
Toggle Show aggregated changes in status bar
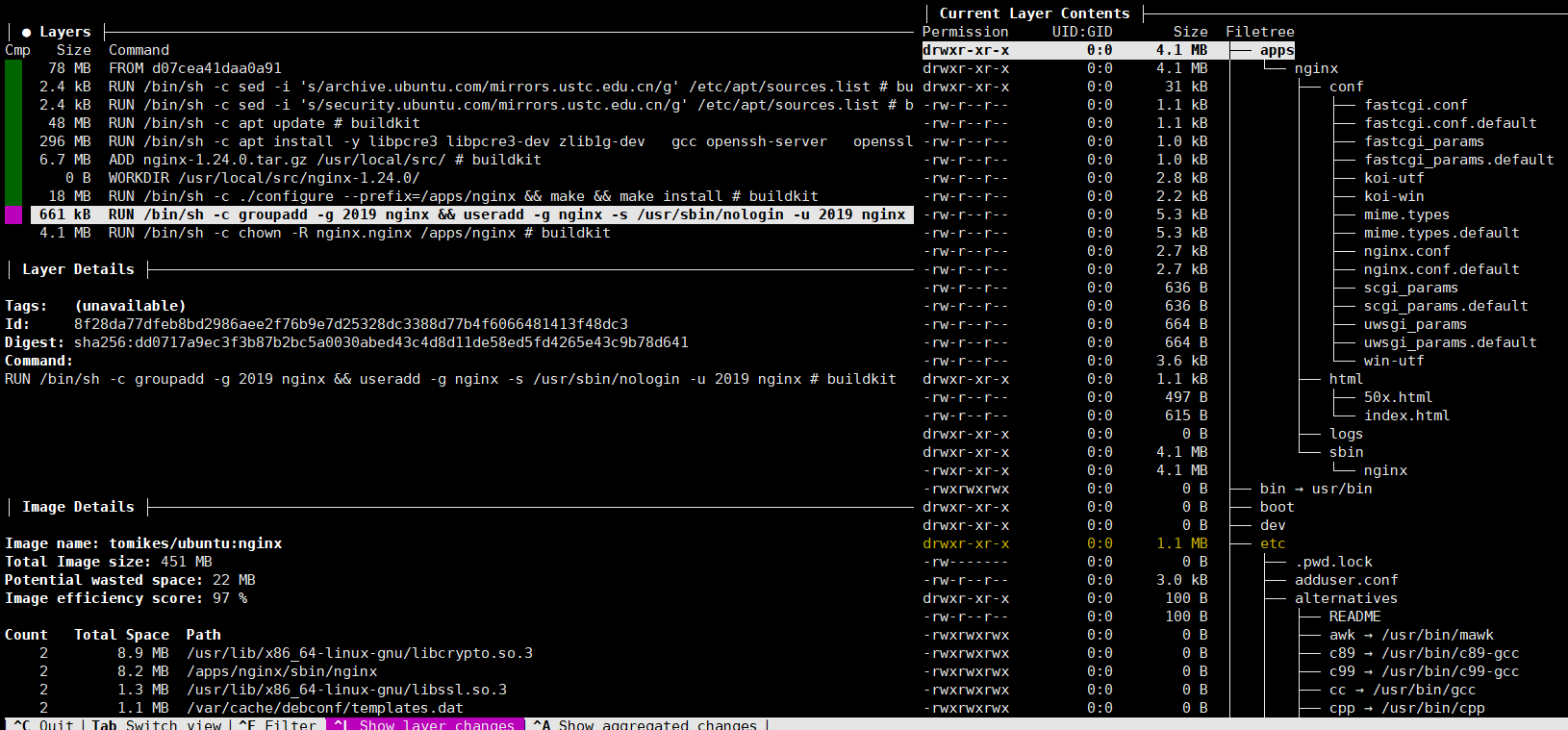pyautogui.click(x=645, y=724)
